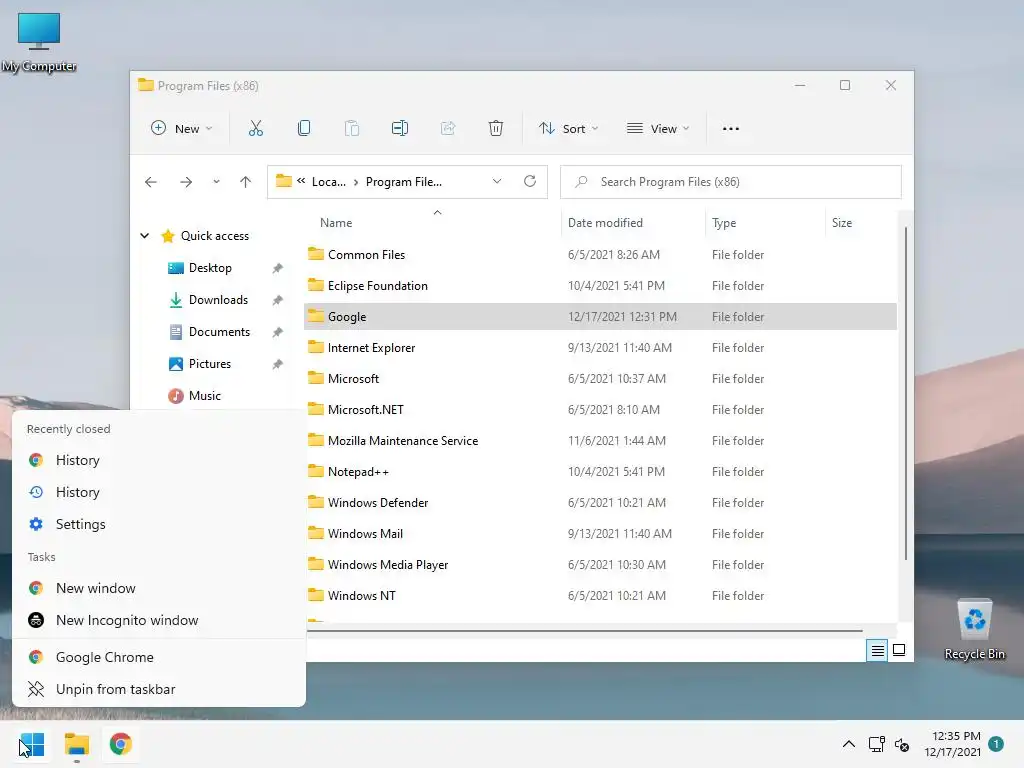1024x768 pixels.
Task: Choose New window in Chrome jump list
Action: pos(159,588)
